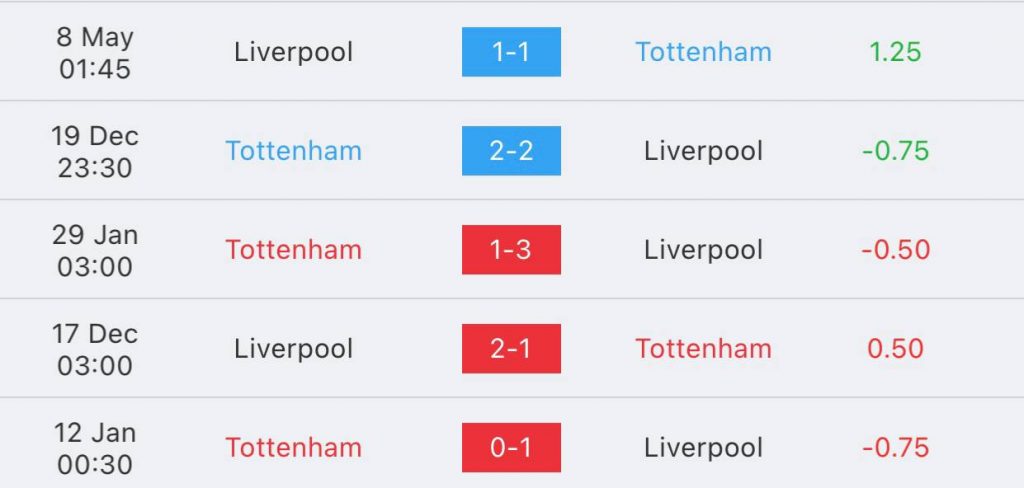1024x488 pixels.
Task: Select the red 0.50 handicap value
Action: click(x=895, y=349)
